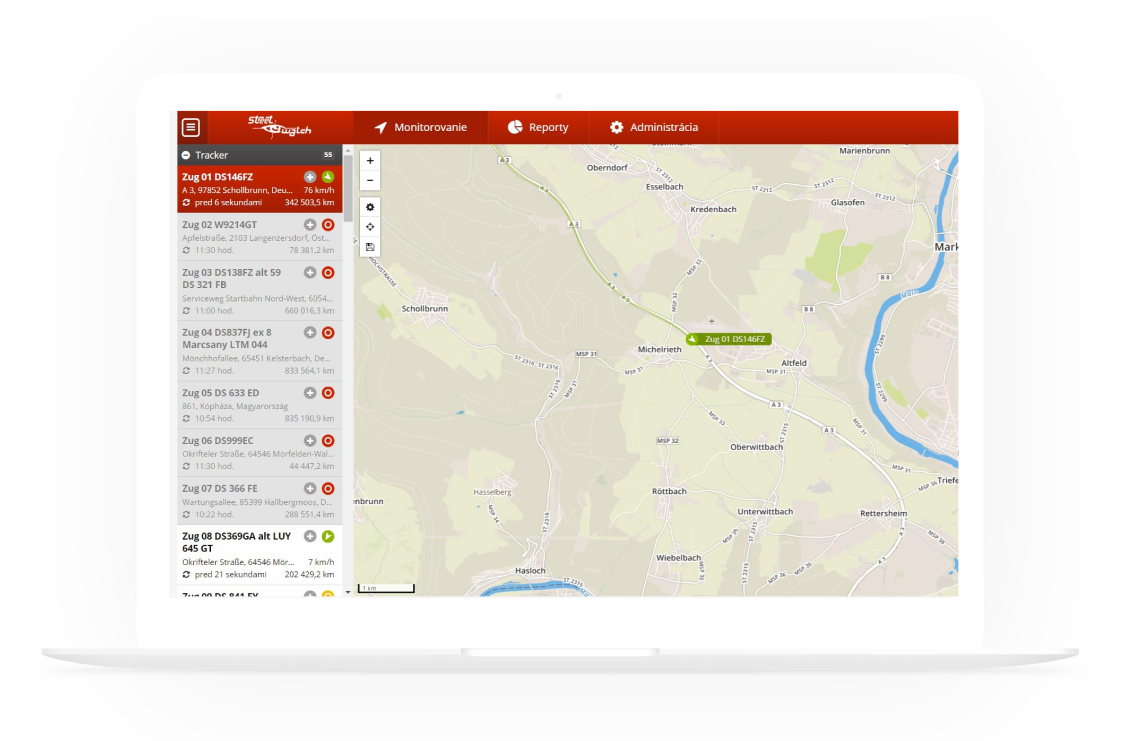Click red stop icon for Zug 04 DS837FJ
This screenshot has width=1130, height=741.
[328, 332]
